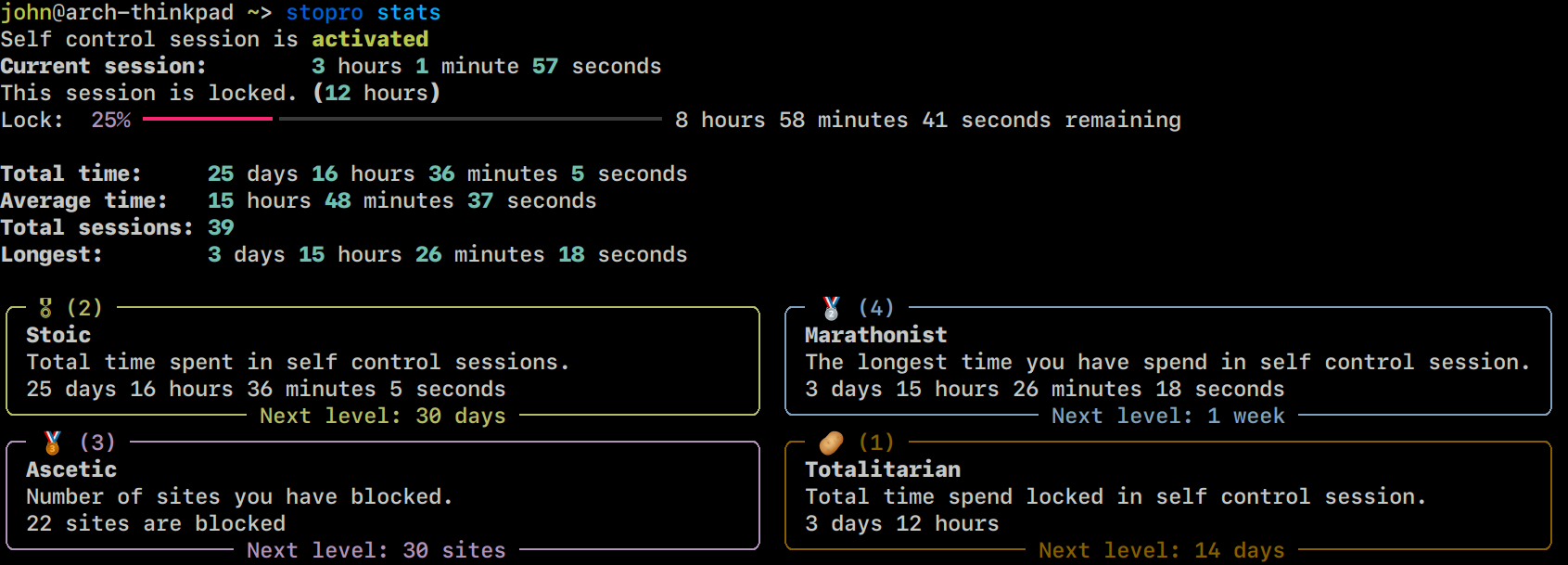This screenshot has width=1568, height=565.
Task: Click 'Next level: 30 sites' label
Action: point(376,550)
